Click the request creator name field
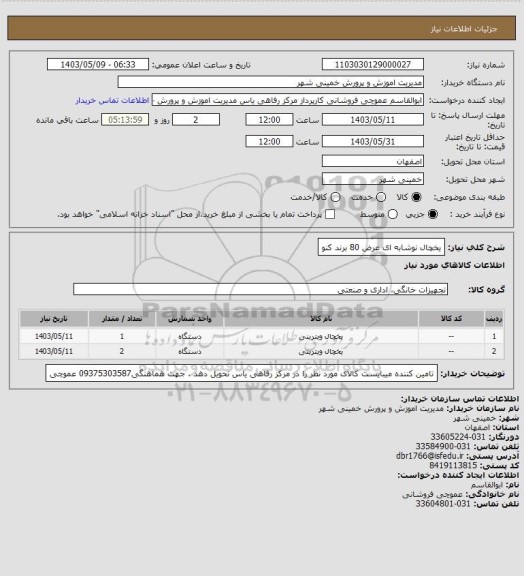524x576 pixels. 288,100
